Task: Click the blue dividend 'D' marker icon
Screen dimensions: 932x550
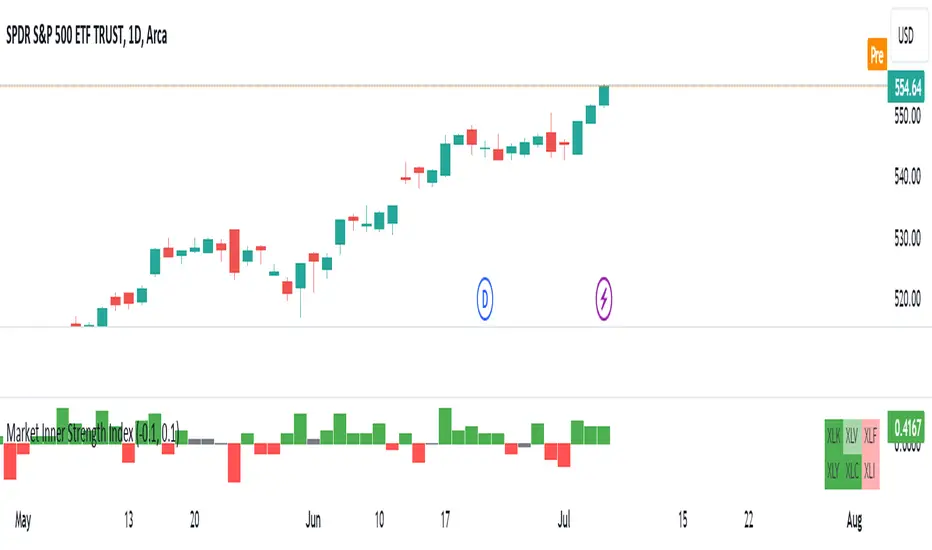Action: click(485, 296)
